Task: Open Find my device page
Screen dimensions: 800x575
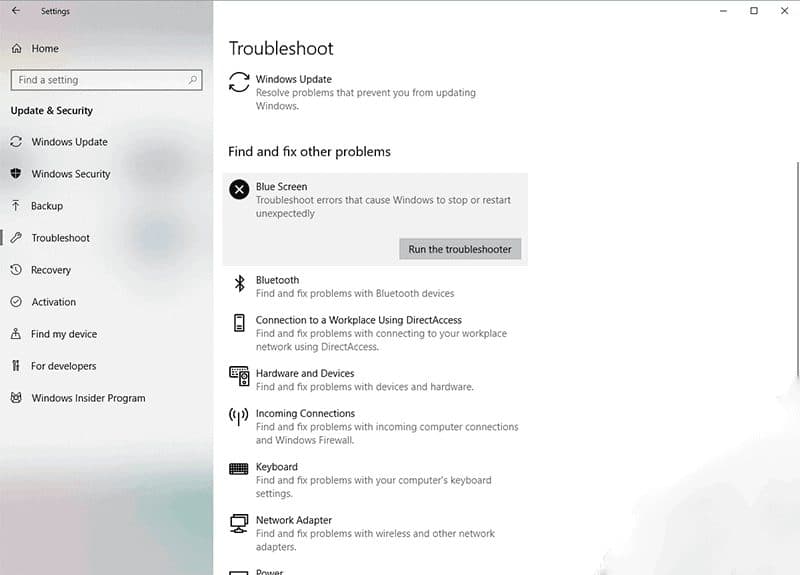Action: [64, 334]
